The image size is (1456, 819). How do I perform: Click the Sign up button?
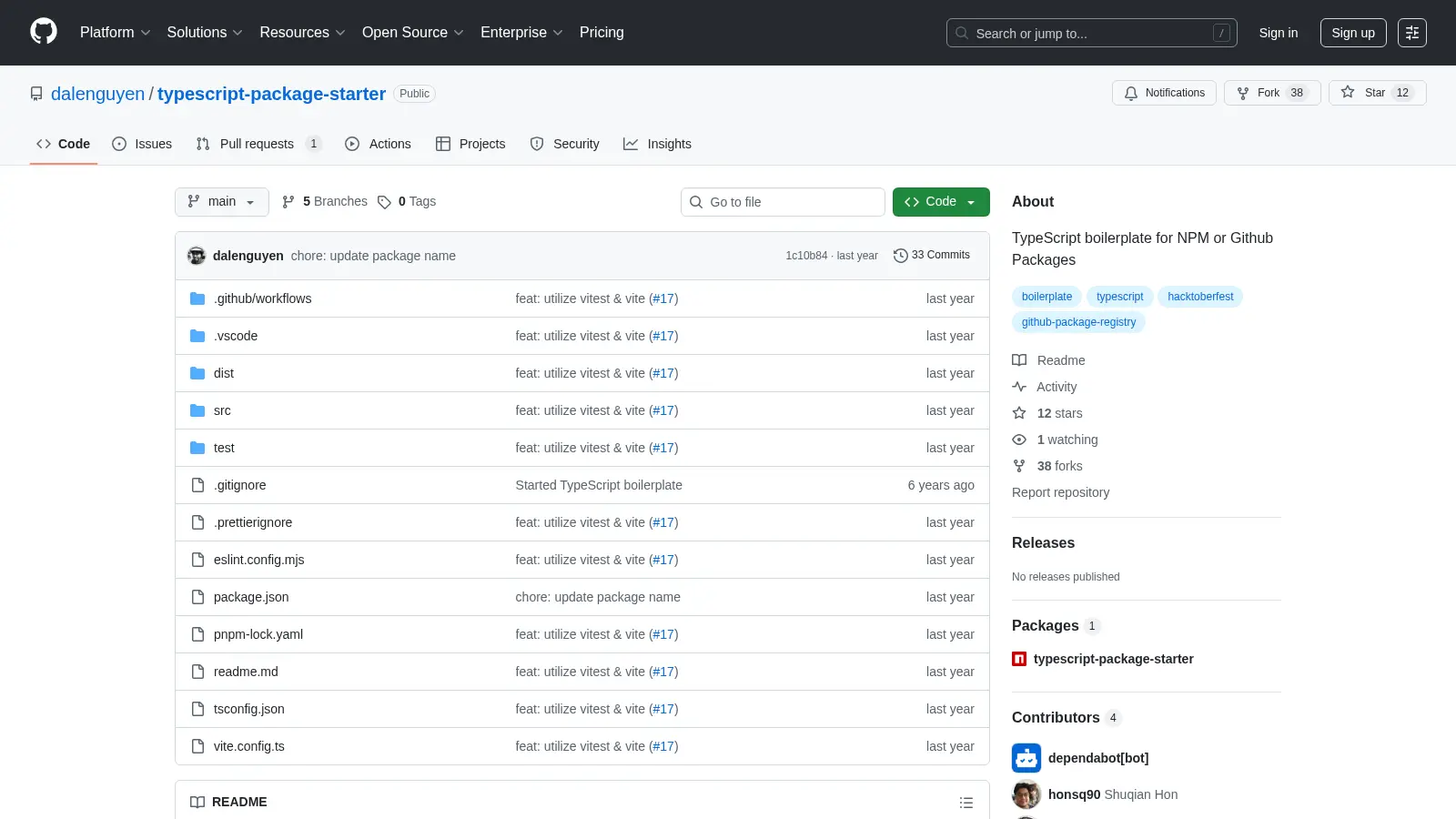coord(1353,33)
